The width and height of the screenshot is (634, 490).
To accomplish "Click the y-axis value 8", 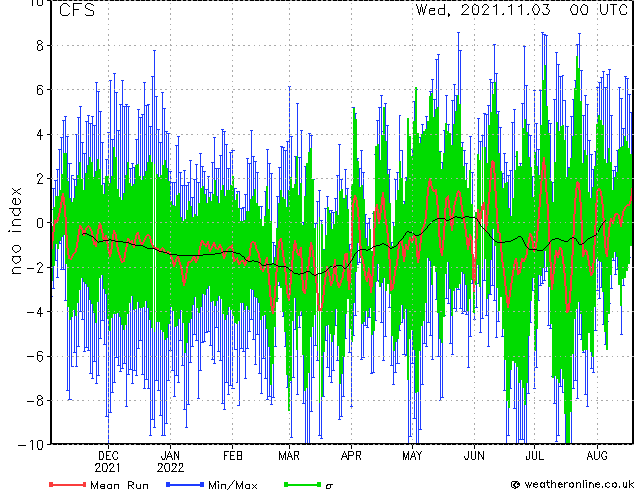I will (x=40, y=46).
